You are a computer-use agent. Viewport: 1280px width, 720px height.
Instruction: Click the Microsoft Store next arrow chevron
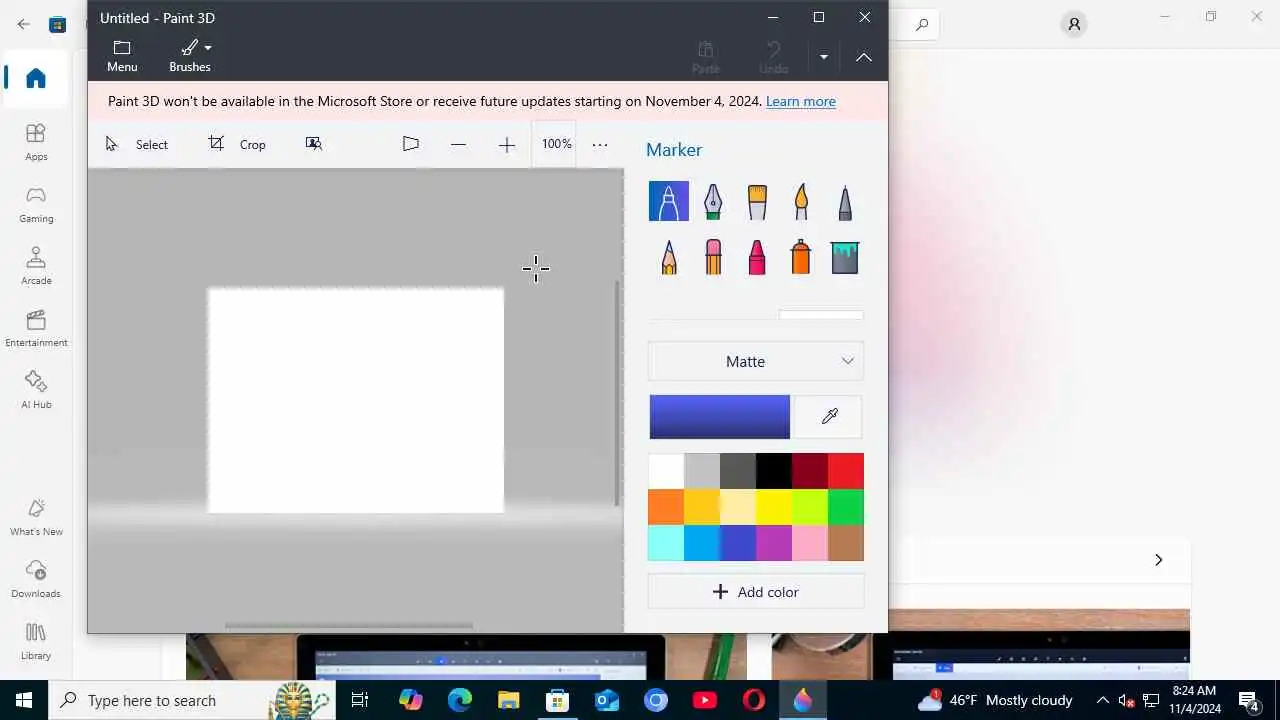[x=1158, y=560]
